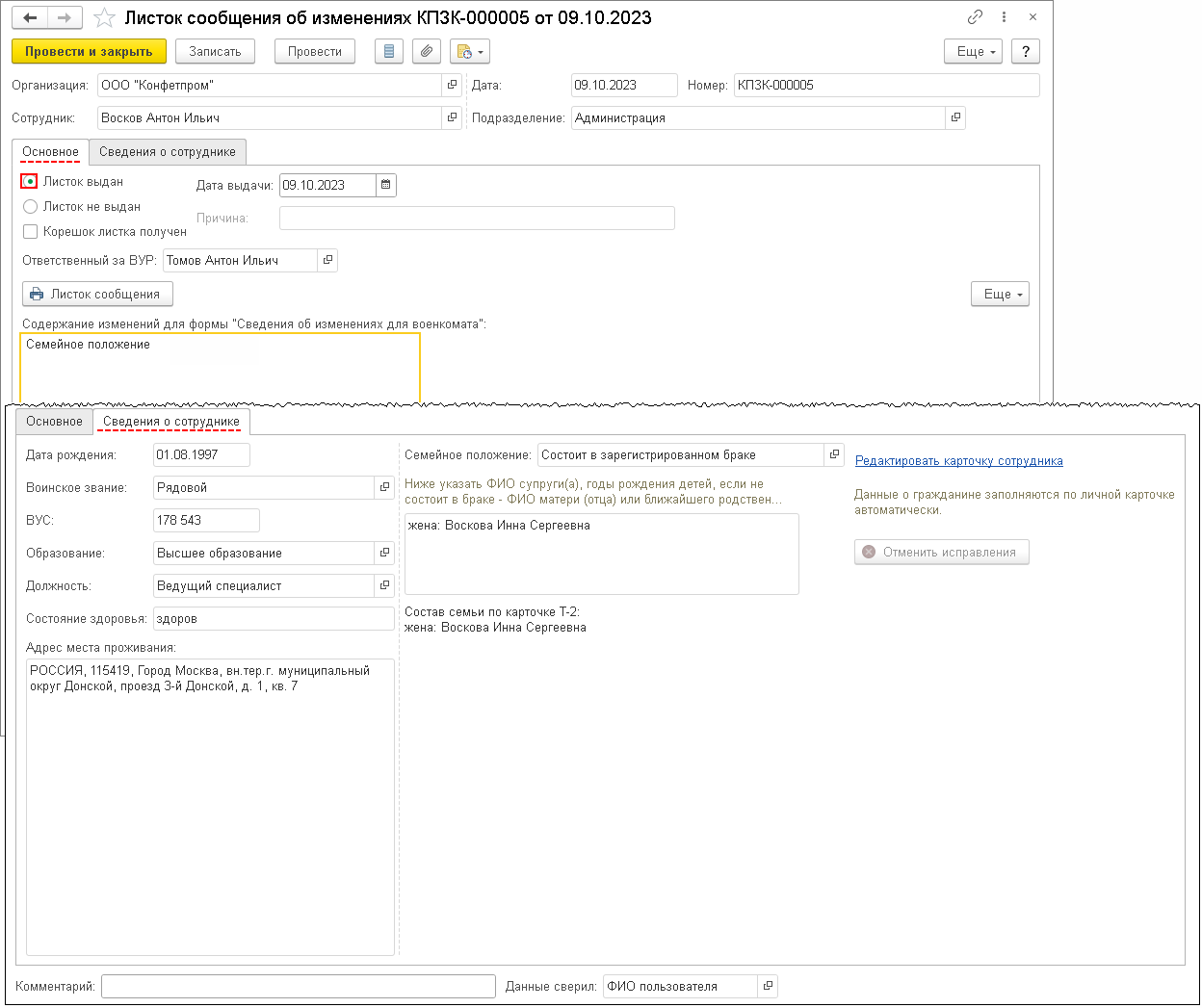This screenshot has width=1202, height=1008.
Task: Click the Организация field ООО Конфетпром
Action: tap(270, 85)
